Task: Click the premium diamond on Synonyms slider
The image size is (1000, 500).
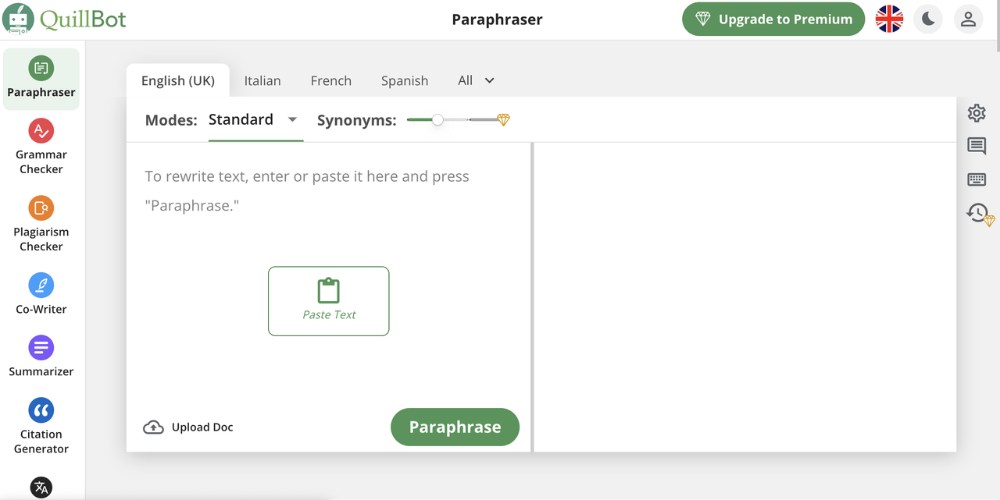Action: pos(503,120)
